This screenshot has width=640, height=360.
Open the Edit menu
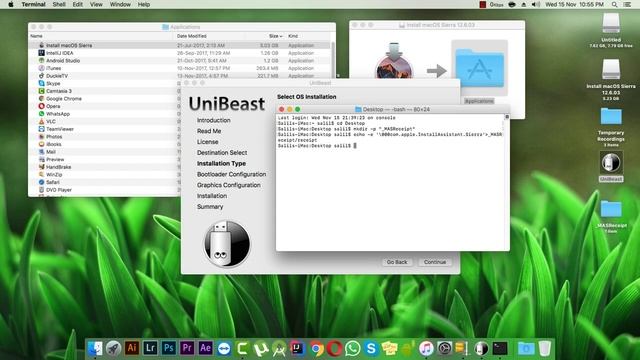point(78,4)
